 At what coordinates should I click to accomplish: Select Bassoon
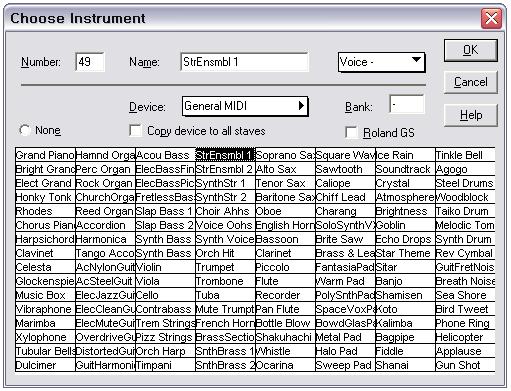click(285, 239)
